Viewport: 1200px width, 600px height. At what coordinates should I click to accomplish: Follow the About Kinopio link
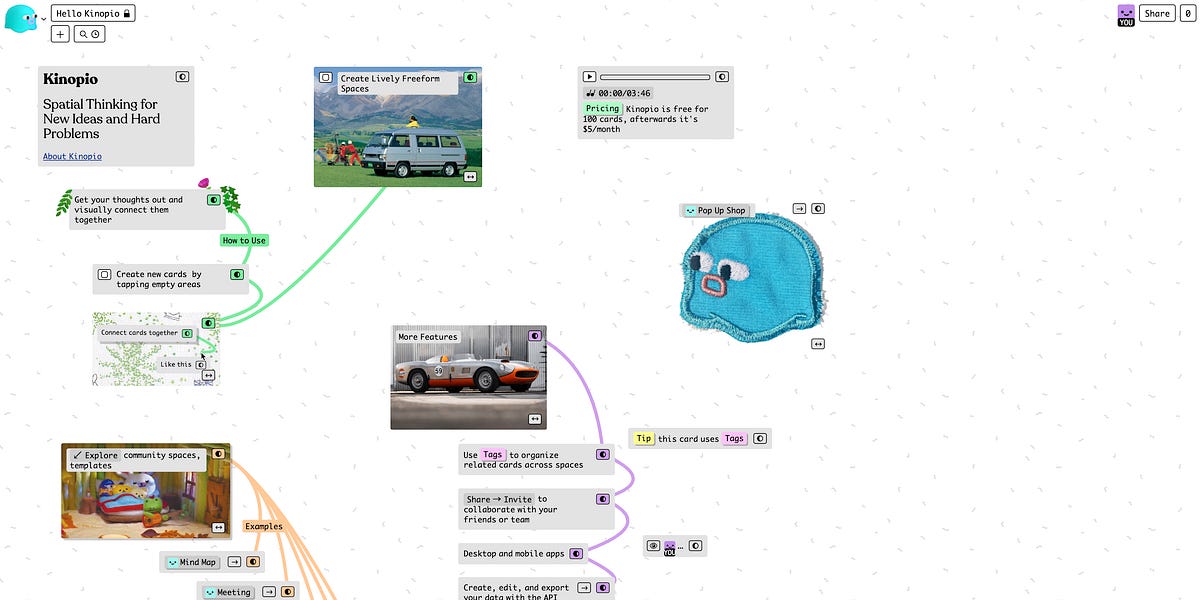tap(72, 156)
